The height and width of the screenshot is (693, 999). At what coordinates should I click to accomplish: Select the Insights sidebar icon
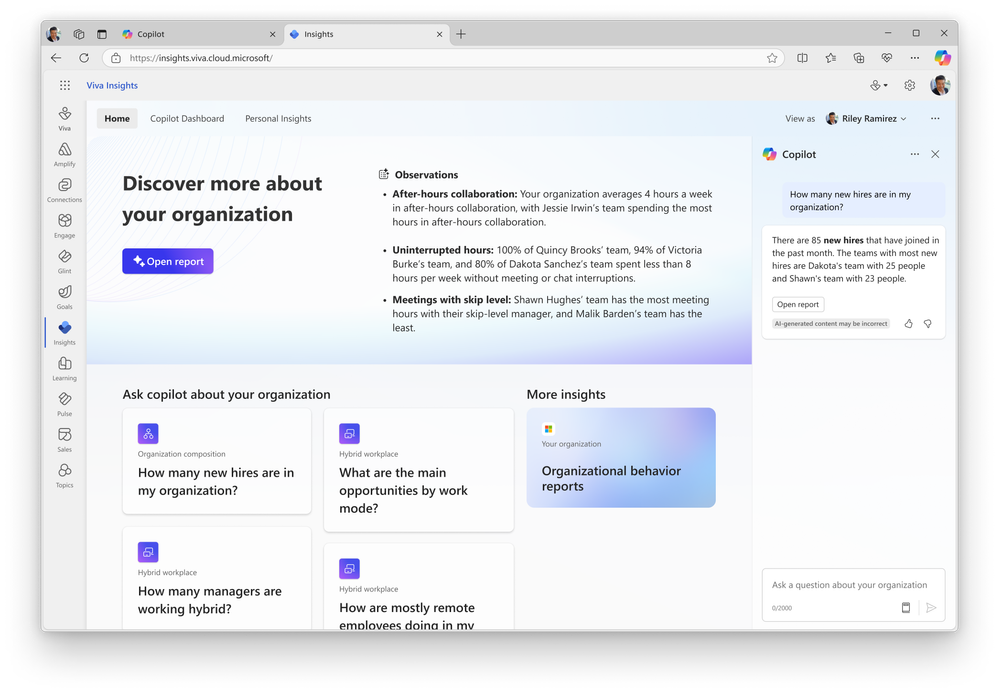64,332
